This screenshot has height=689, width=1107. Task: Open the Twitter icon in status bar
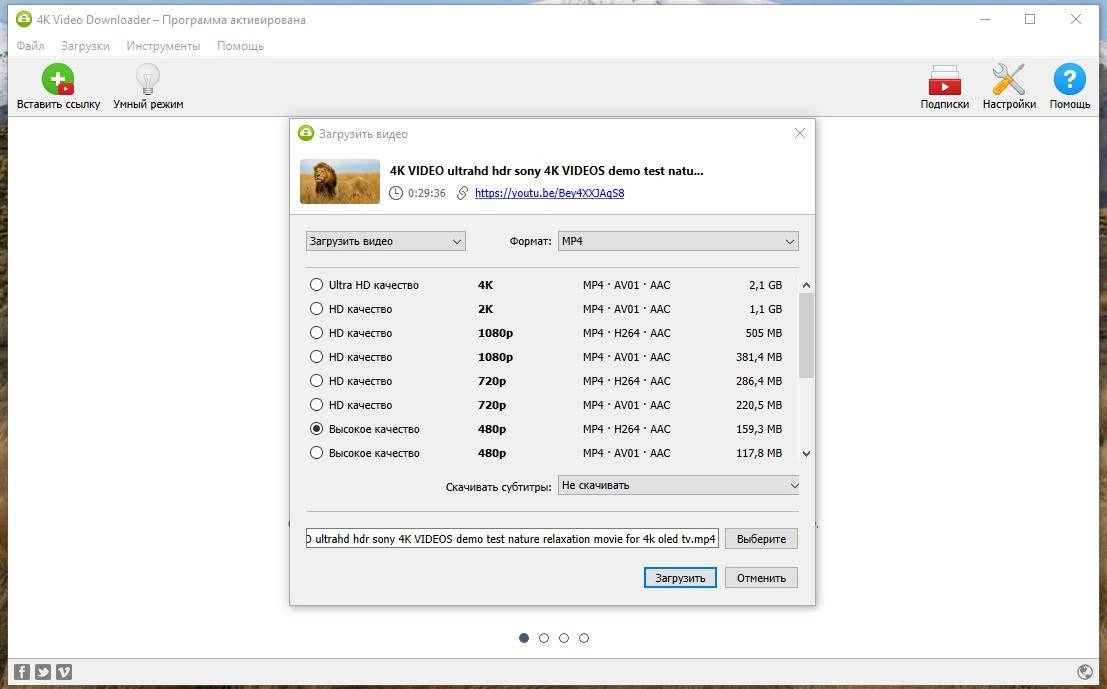coord(43,671)
